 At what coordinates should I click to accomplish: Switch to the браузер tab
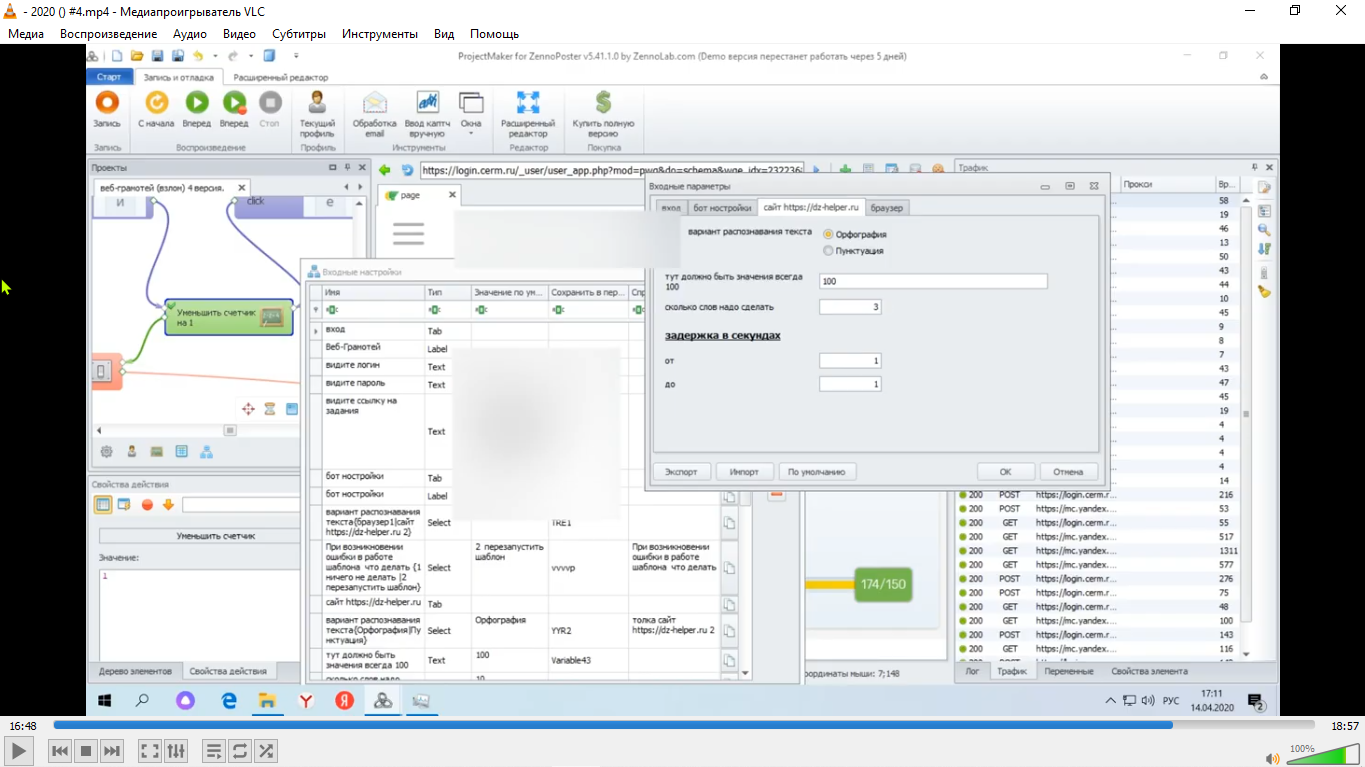click(886, 208)
